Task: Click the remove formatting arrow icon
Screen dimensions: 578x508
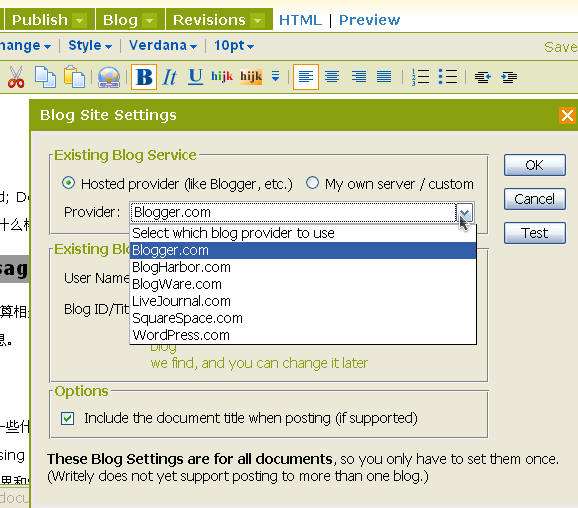Action: pos(275,76)
